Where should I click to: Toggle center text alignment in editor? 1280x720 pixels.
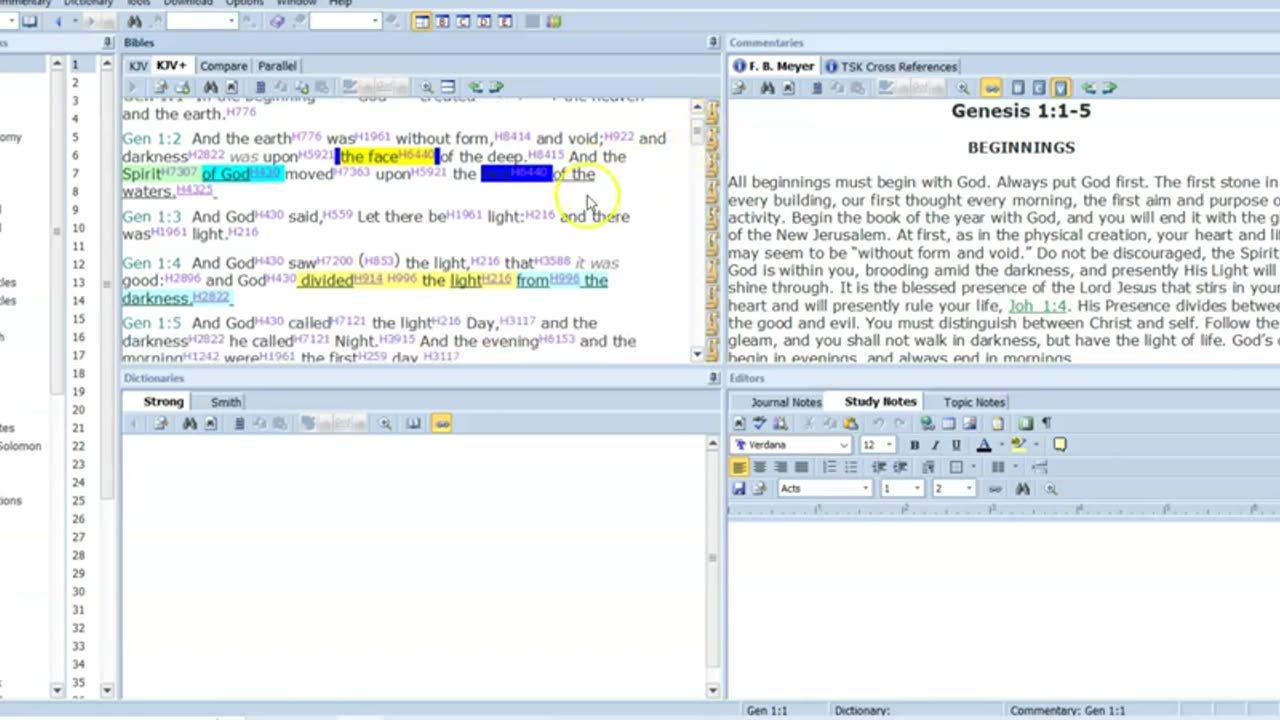tap(760, 467)
